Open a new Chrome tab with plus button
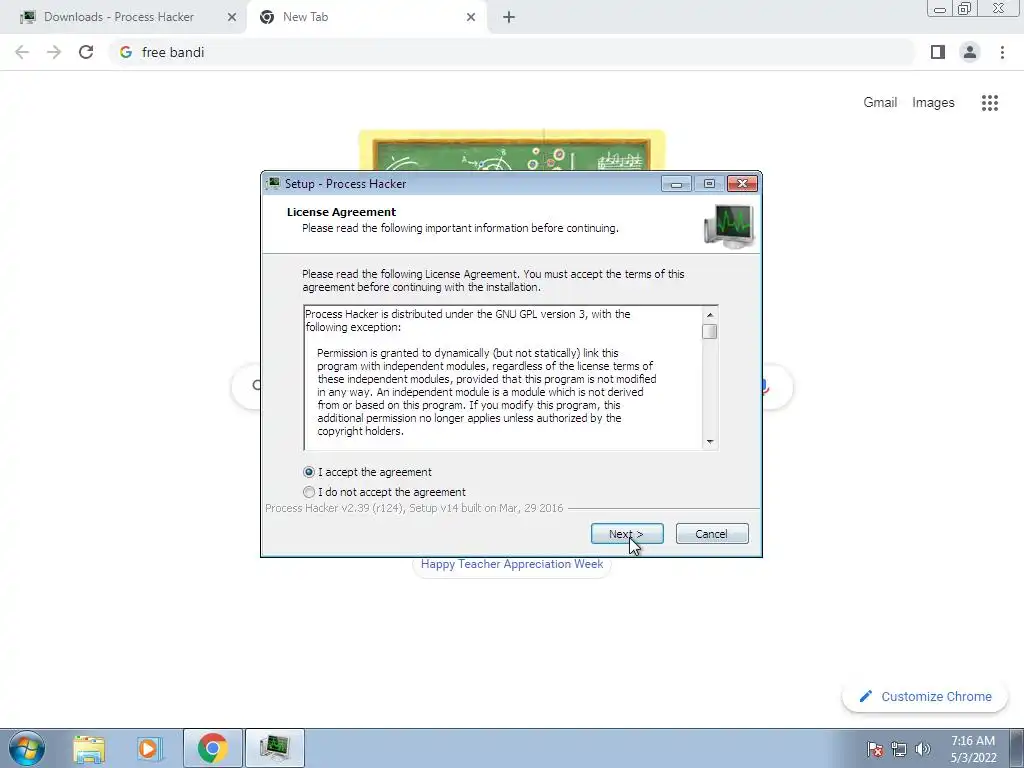 pyautogui.click(x=509, y=17)
